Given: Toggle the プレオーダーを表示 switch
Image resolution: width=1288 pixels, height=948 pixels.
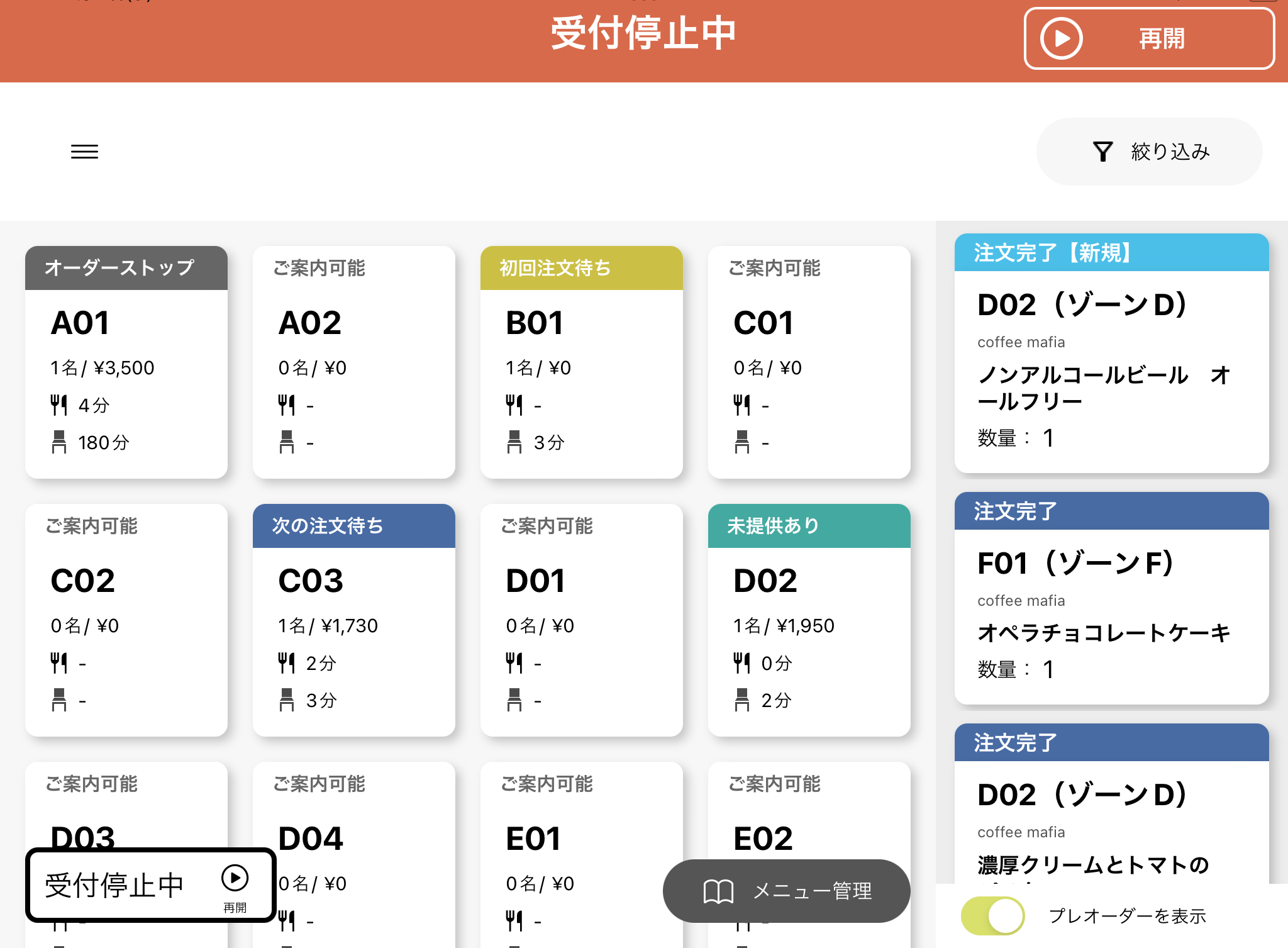Looking at the screenshot, I should point(992,916).
